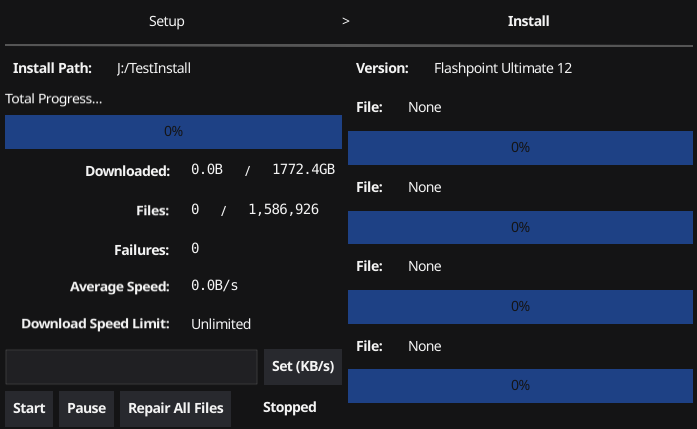This screenshot has height=429, width=697.
Task: Click the Flashpoint Ultimate 12 version text
Action: (502, 68)
